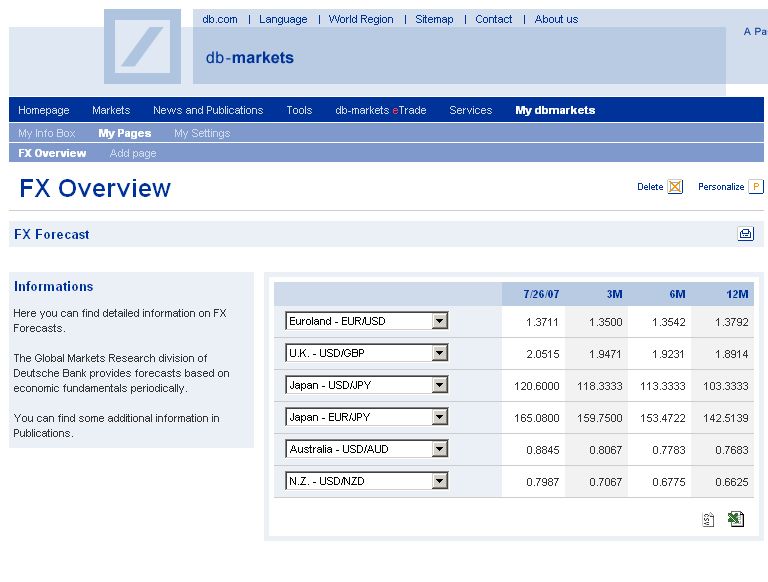Click the 7/26/07 column header
This screenshot has width=768, height=582.
[541, 294]
